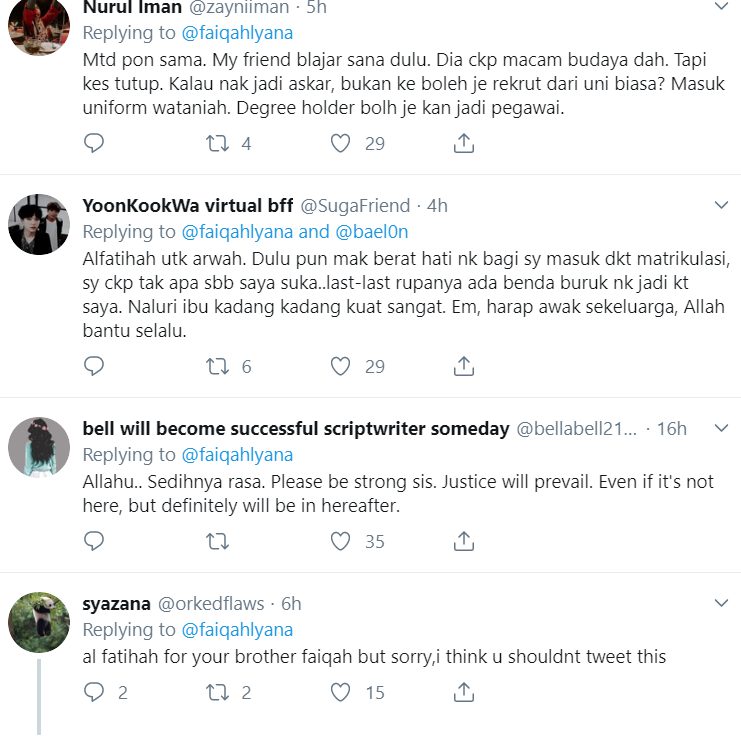Retweet YoonKookWa virtual bff's tweet
This screenshot has width=741, height=737.
point(217,366)
